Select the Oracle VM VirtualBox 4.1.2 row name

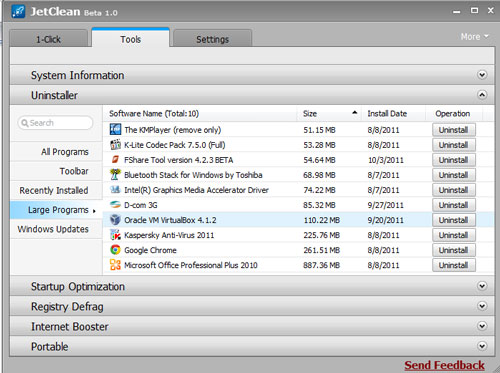[170, 220]
